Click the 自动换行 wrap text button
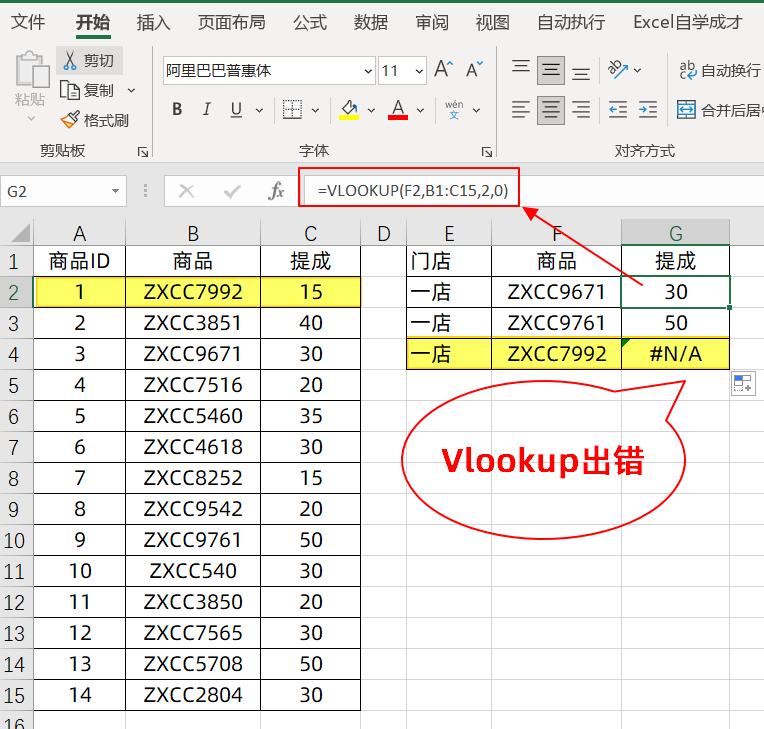The height and width of the screenshot is (729, 764). point(720,71)
